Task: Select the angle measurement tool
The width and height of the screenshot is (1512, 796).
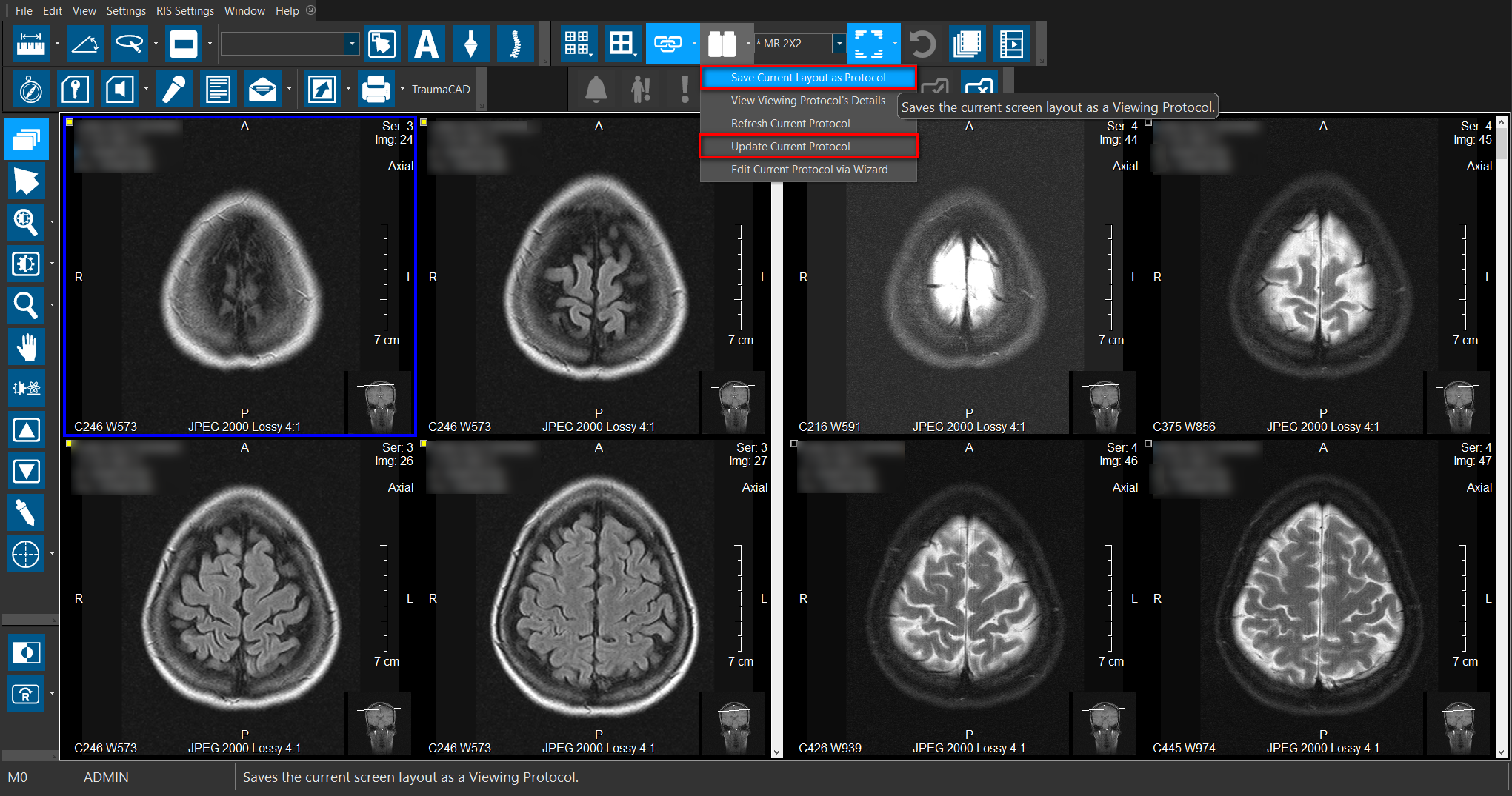Action: (x=84, y=44)
